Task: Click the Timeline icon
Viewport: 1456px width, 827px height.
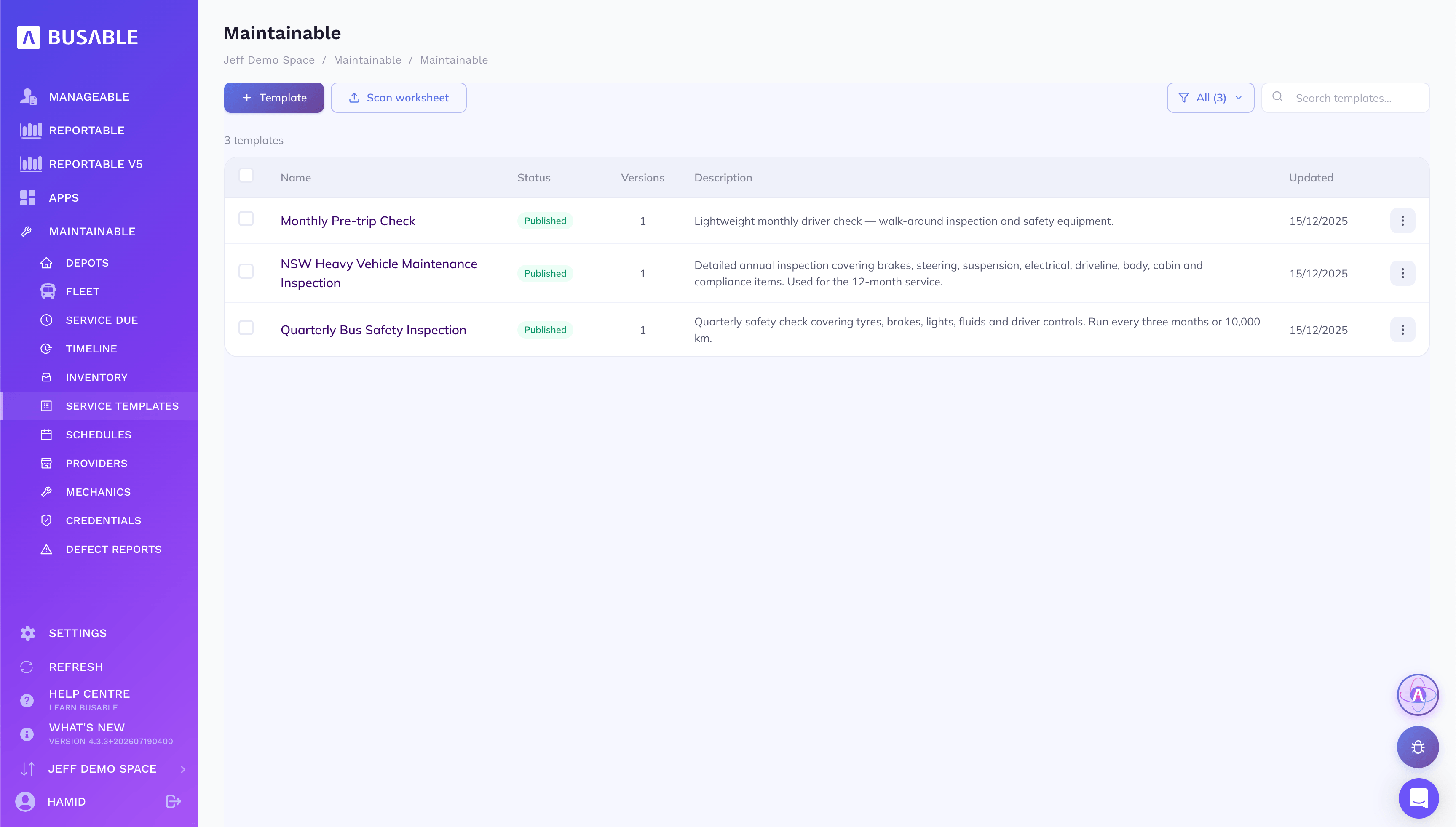Action: 47,349
